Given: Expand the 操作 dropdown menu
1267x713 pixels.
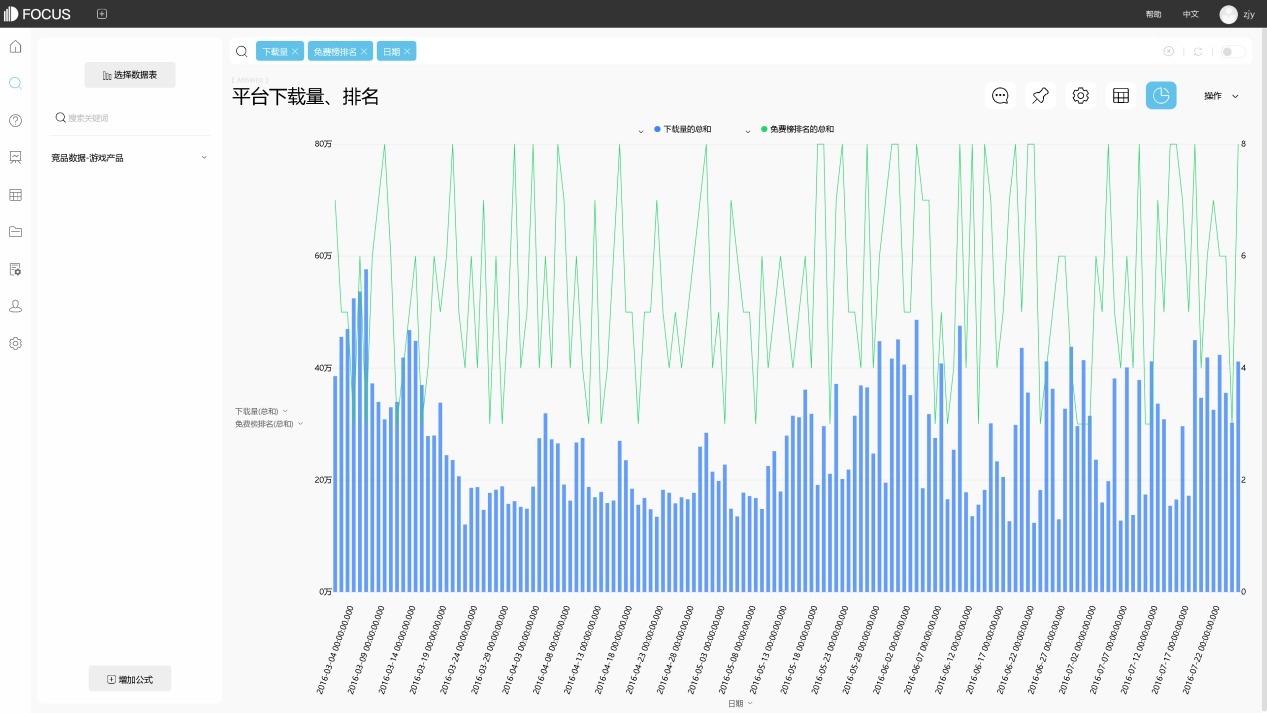Looking at the screenshot, I should click(x=1221, y=96).
